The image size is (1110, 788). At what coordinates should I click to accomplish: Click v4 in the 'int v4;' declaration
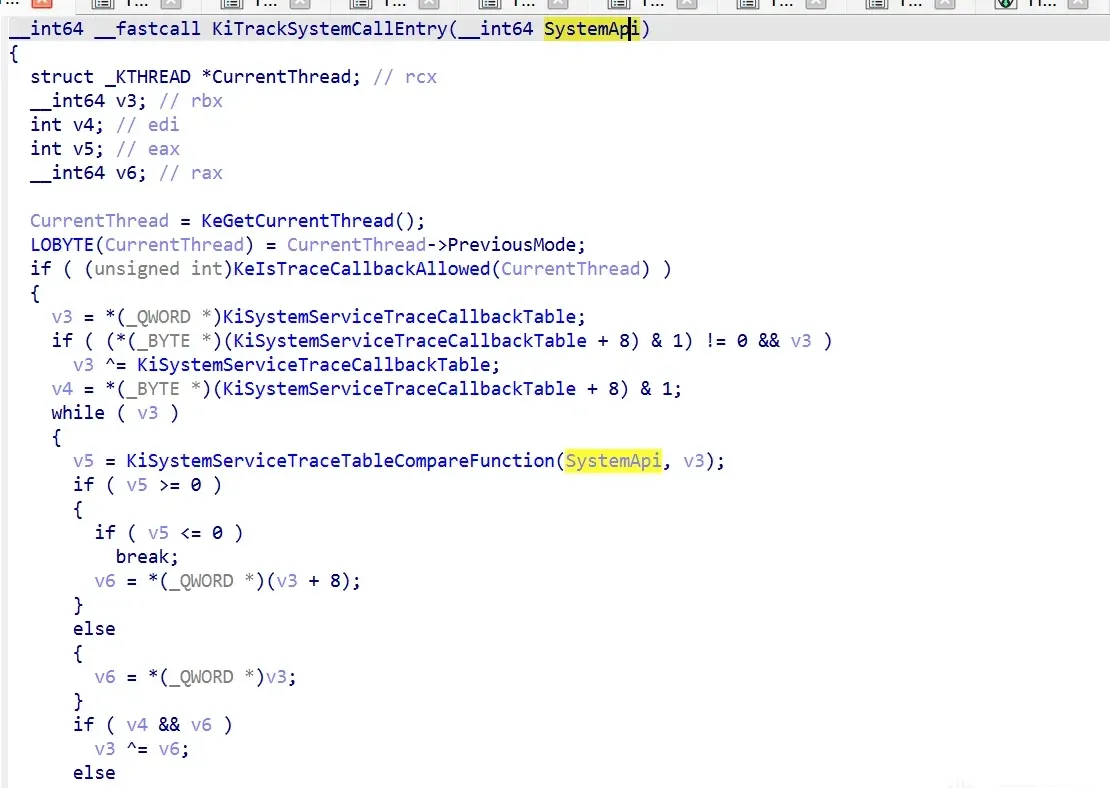click(x=84, y=125)
